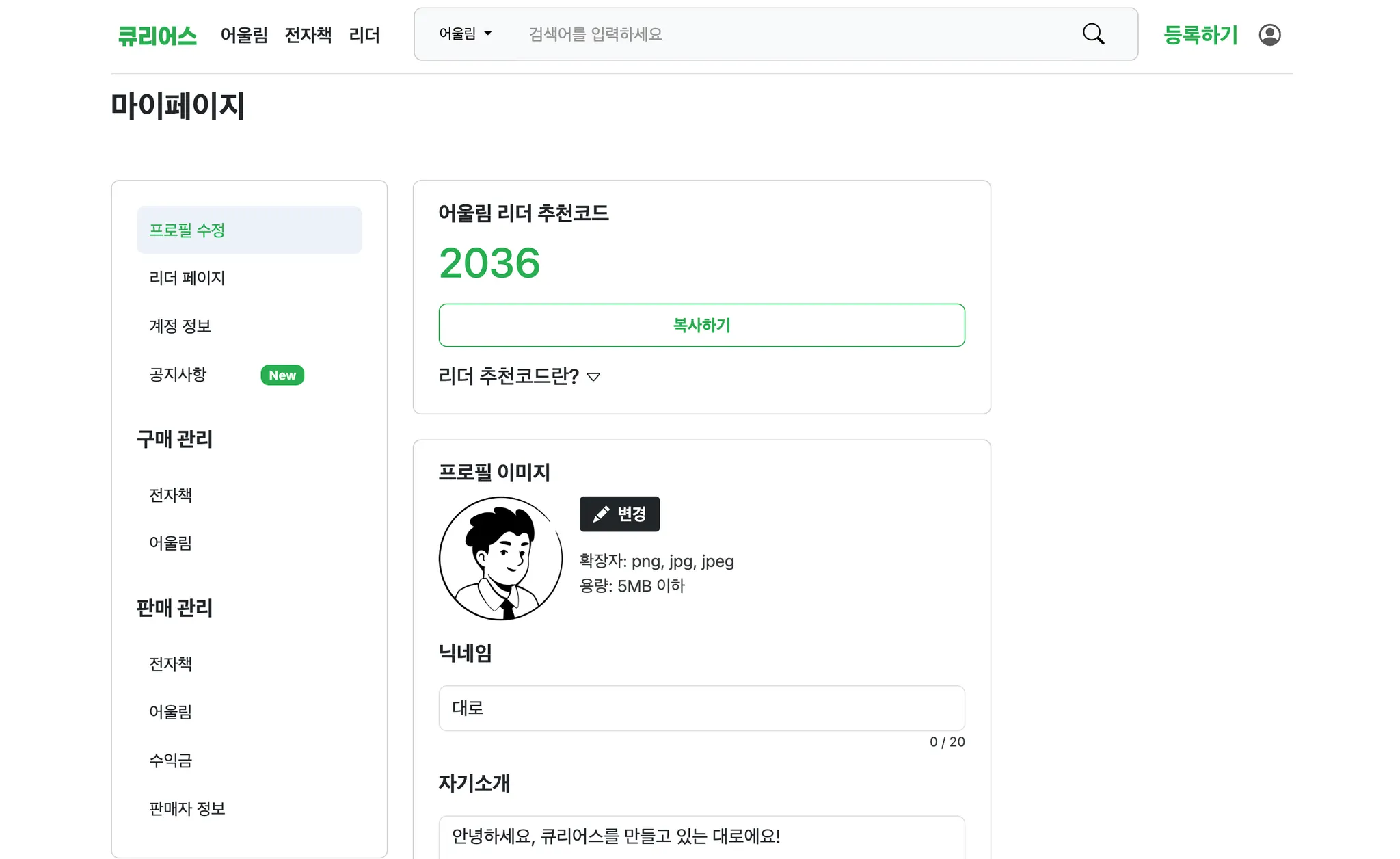Click the 큐리어스 logo

click(157, 36)
